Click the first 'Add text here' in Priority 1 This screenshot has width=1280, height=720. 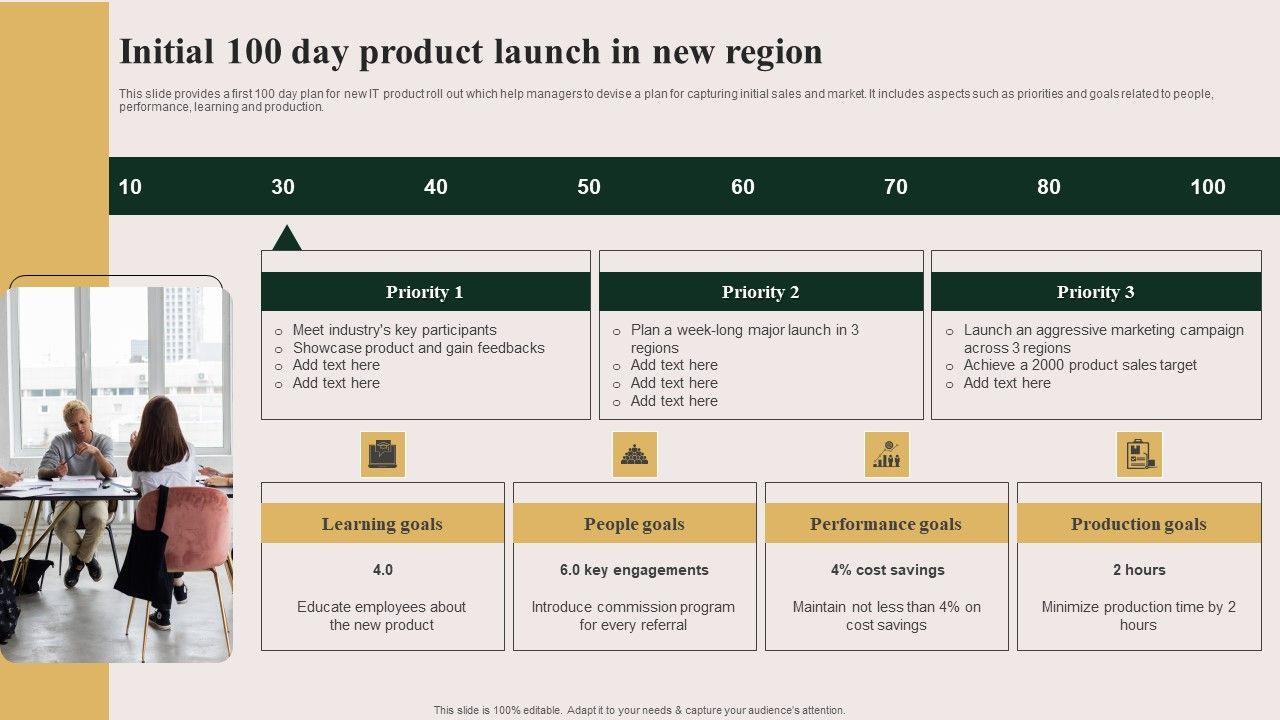pos(336,365)
